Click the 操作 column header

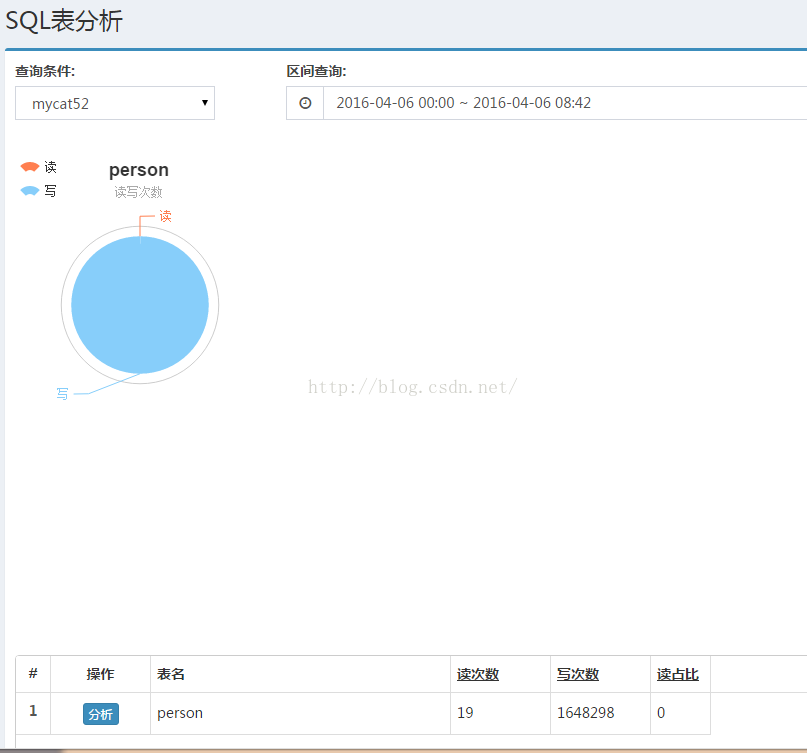100,674
